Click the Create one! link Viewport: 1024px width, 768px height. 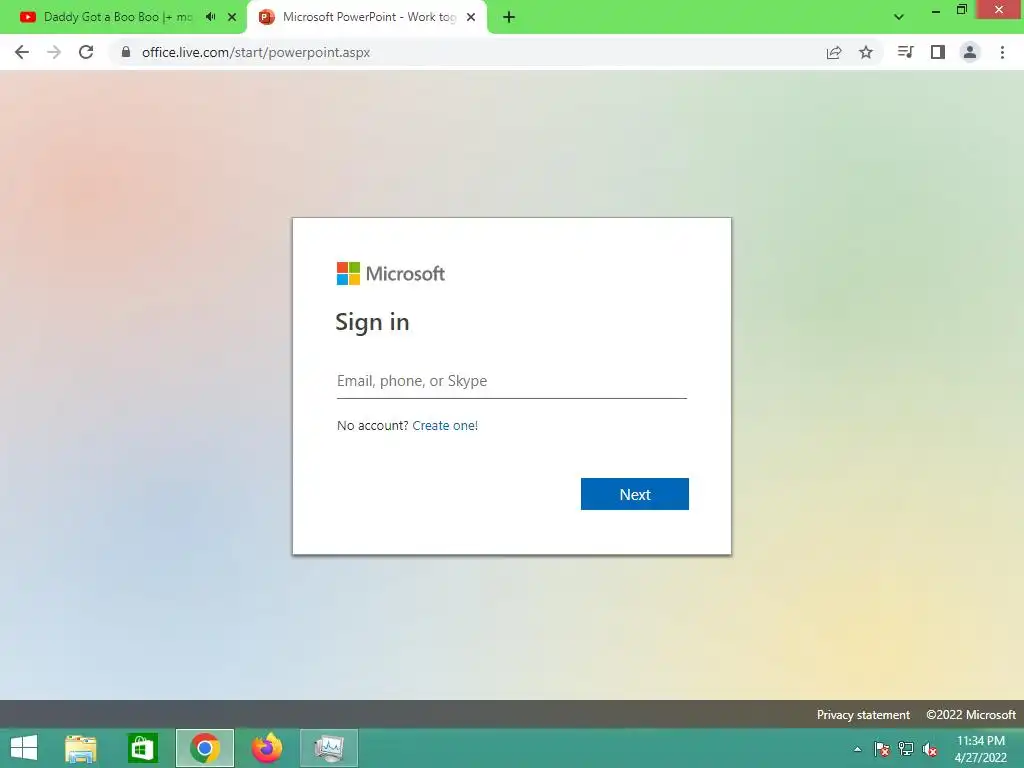pyautogui.click(x=445, y=426)
